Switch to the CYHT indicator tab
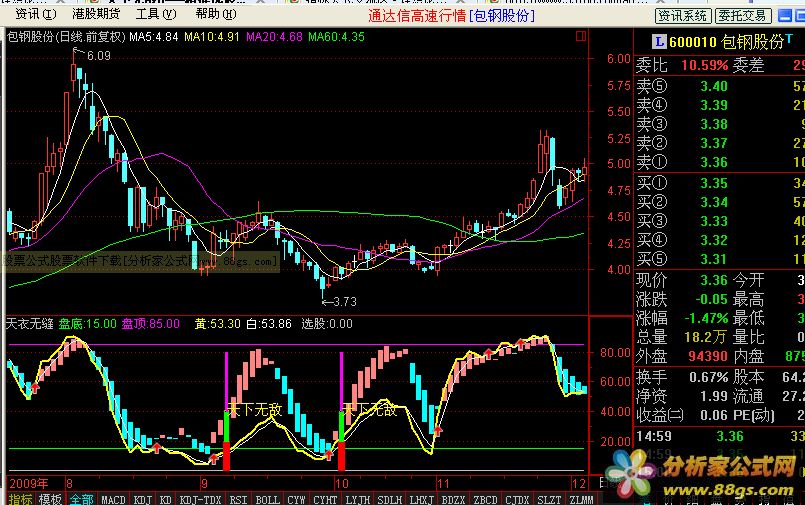Image resolution: width=805 pixels, height=505 pixels. click(x=325, y=499)
